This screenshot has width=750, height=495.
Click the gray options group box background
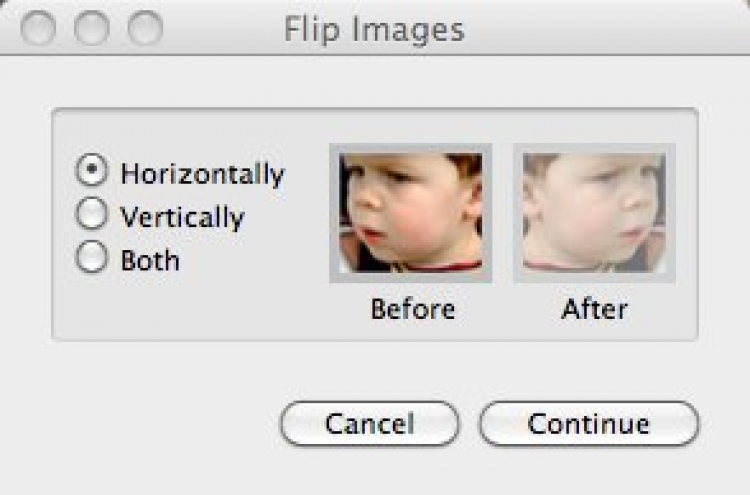pos(200,310)
